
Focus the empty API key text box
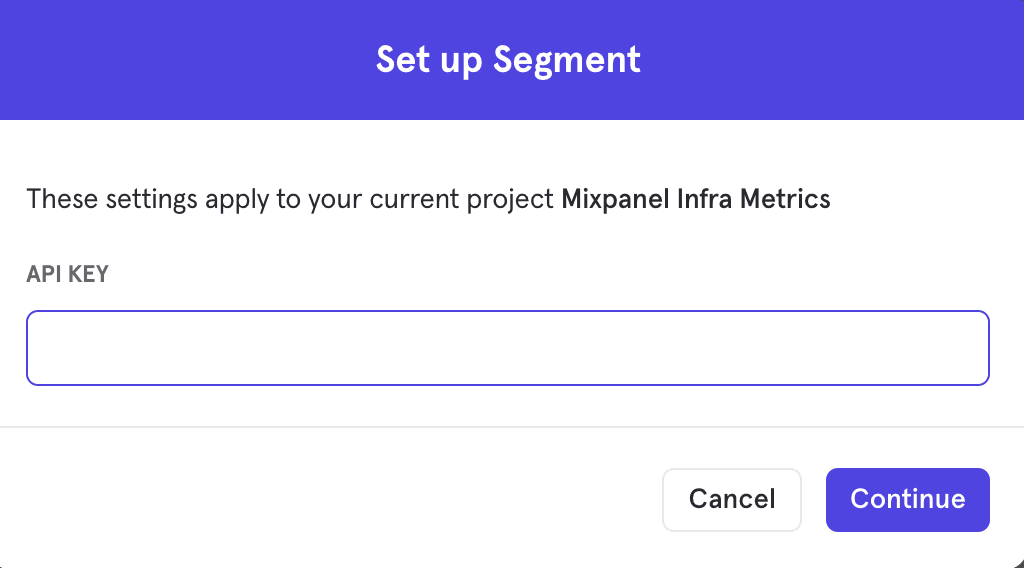[507, 348]
